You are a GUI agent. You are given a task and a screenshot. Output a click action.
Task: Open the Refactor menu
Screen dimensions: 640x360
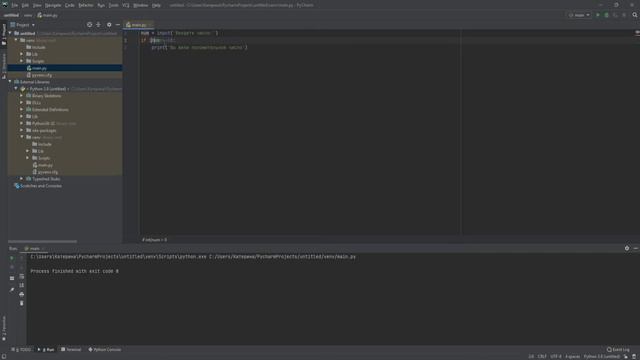86,5
